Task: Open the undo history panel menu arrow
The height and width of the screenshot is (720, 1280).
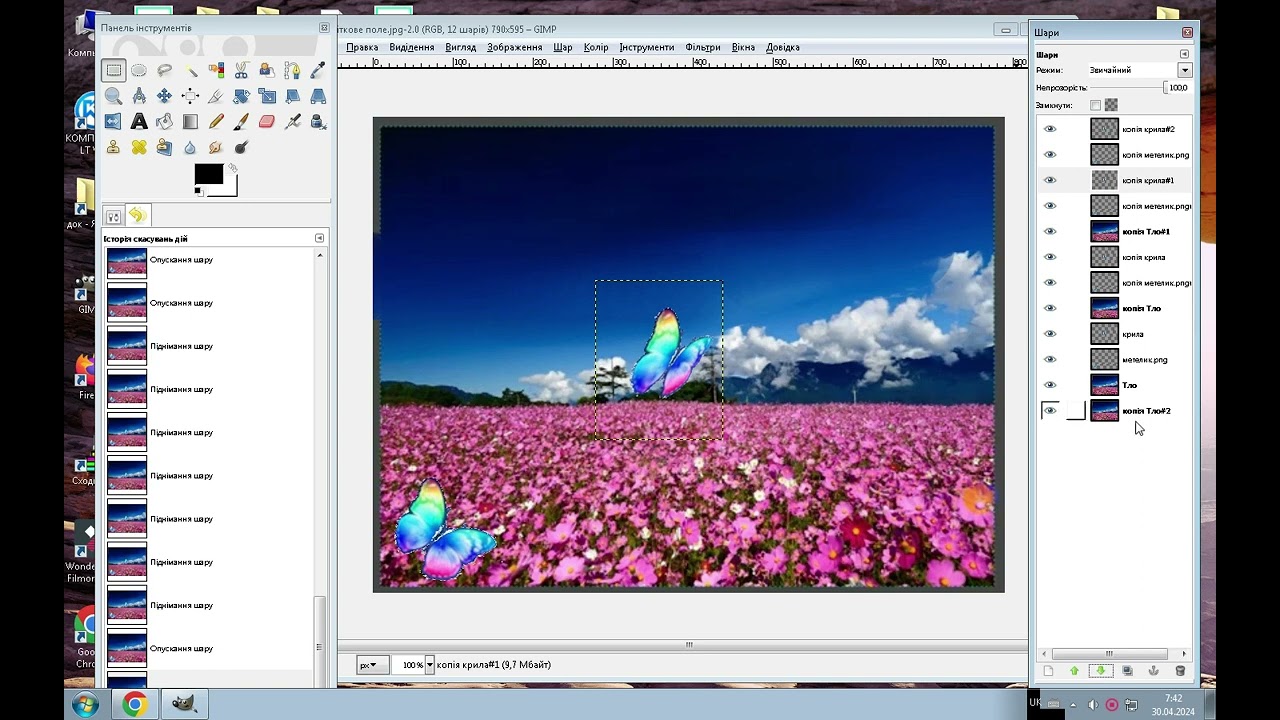Action: pos(320,238)
